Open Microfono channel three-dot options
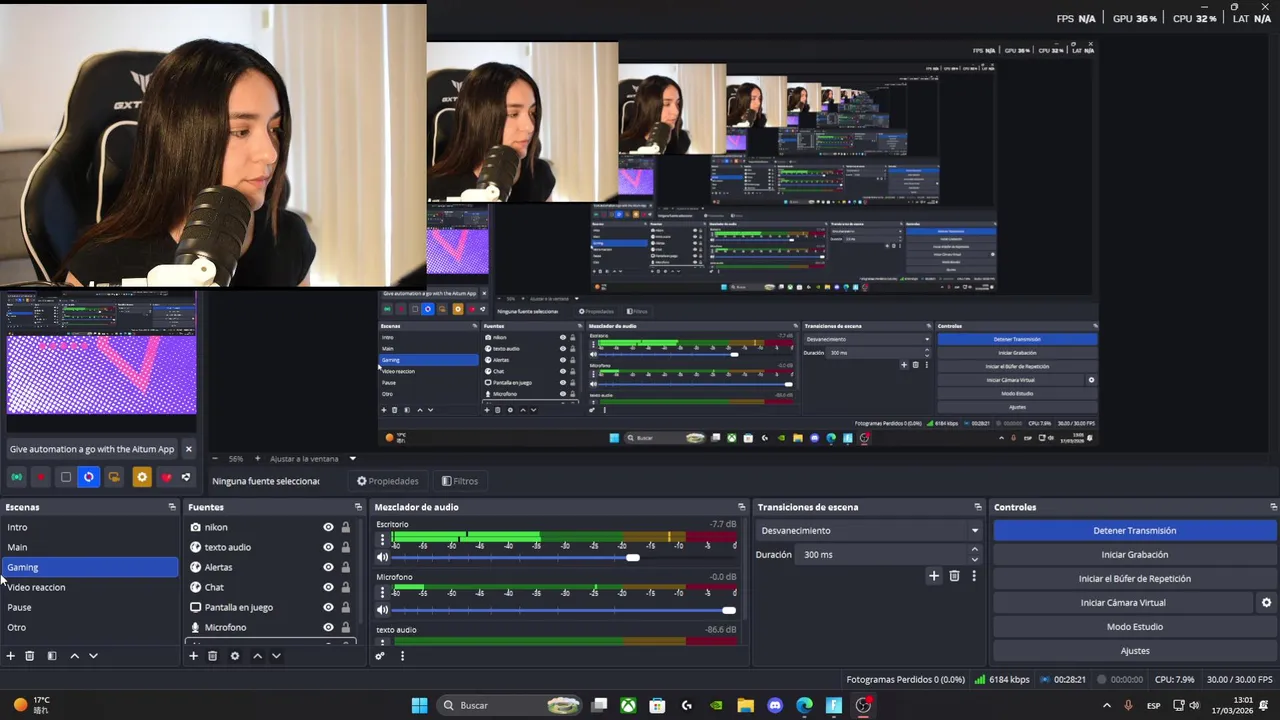Screen dimensions: 1280x720 [382, 594]
